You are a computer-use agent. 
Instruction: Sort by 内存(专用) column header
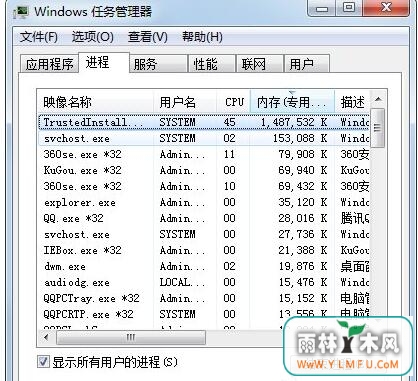[x=292, y=102]
